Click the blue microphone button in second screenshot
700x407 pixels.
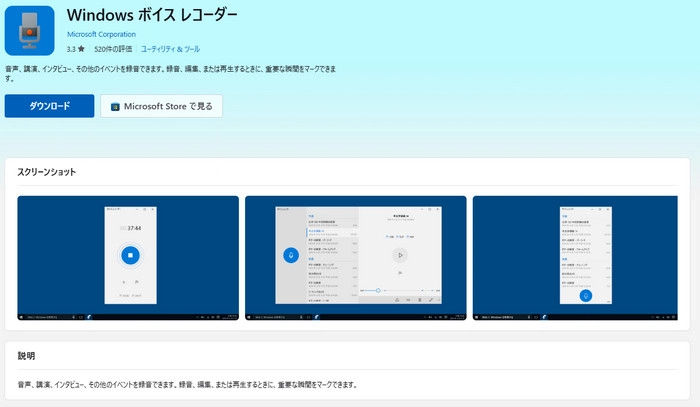[x=291, y=255]
